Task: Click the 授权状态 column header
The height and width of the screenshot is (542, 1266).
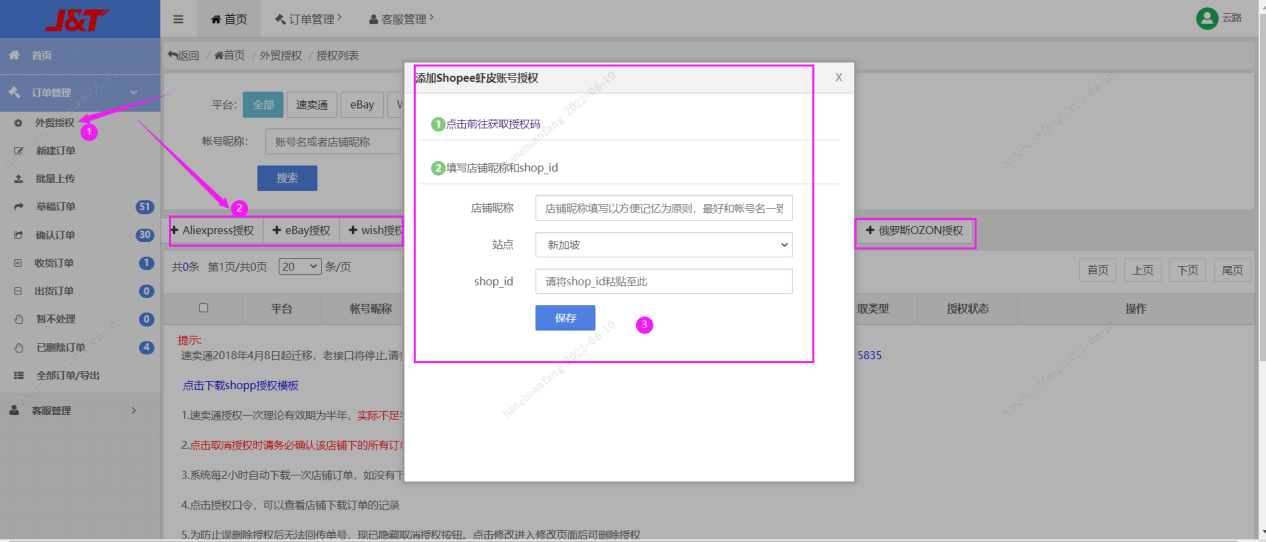Action: pos(967,308)
